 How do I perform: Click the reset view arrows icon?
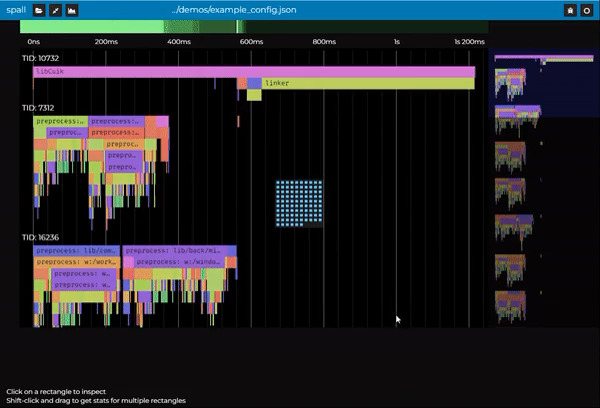click(x=55, y=10)
